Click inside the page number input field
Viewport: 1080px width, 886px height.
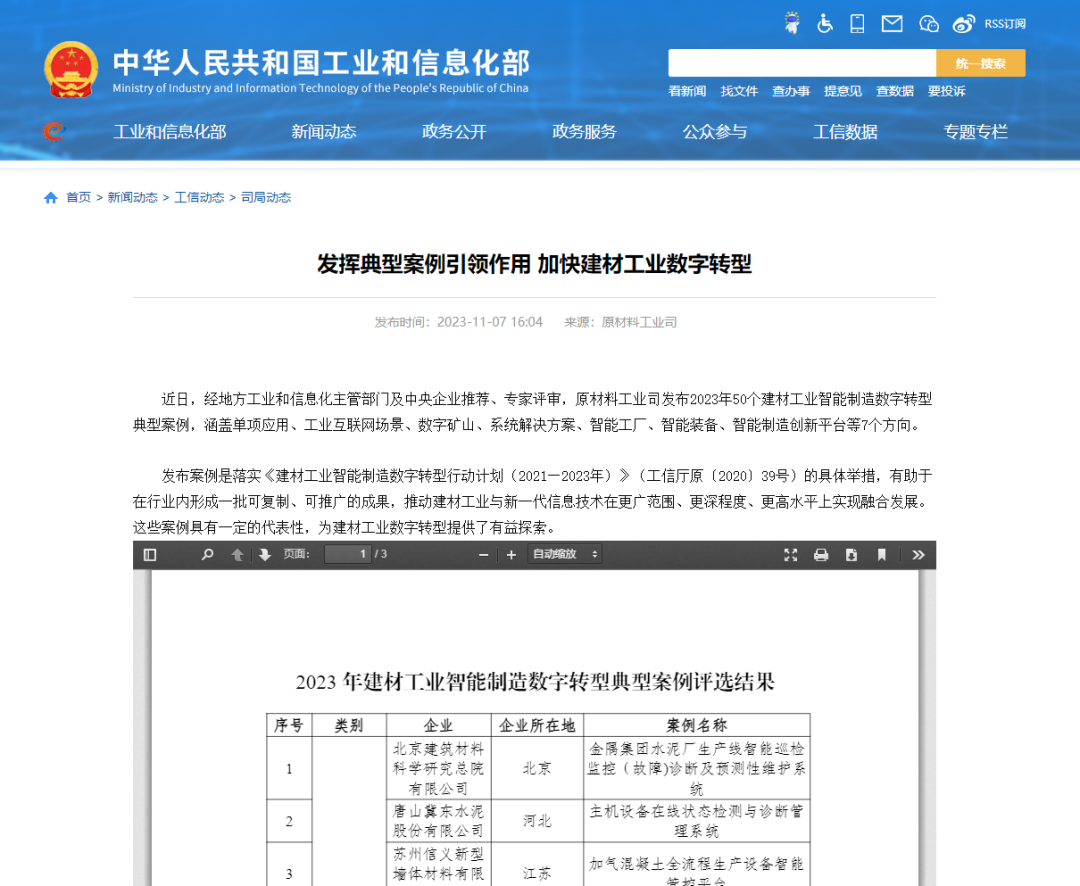coord(348,554)
